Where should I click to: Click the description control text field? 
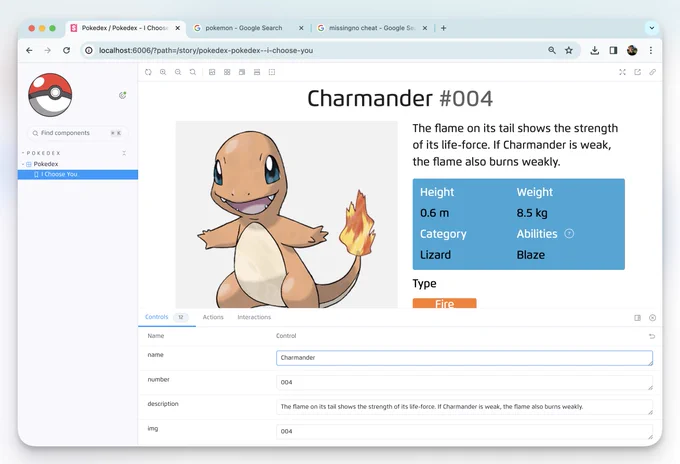point(464,407)
